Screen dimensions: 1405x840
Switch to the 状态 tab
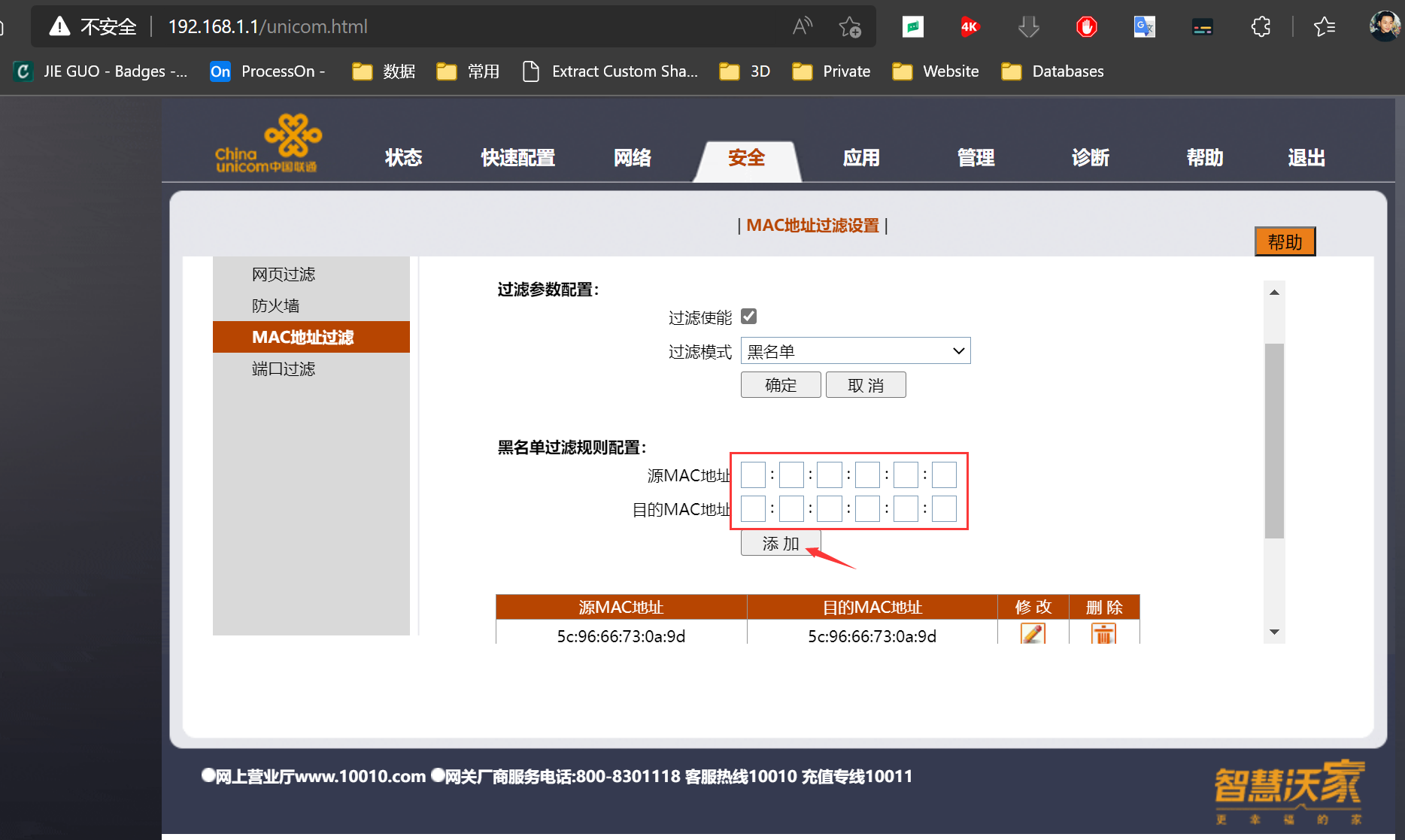[403, 158]
